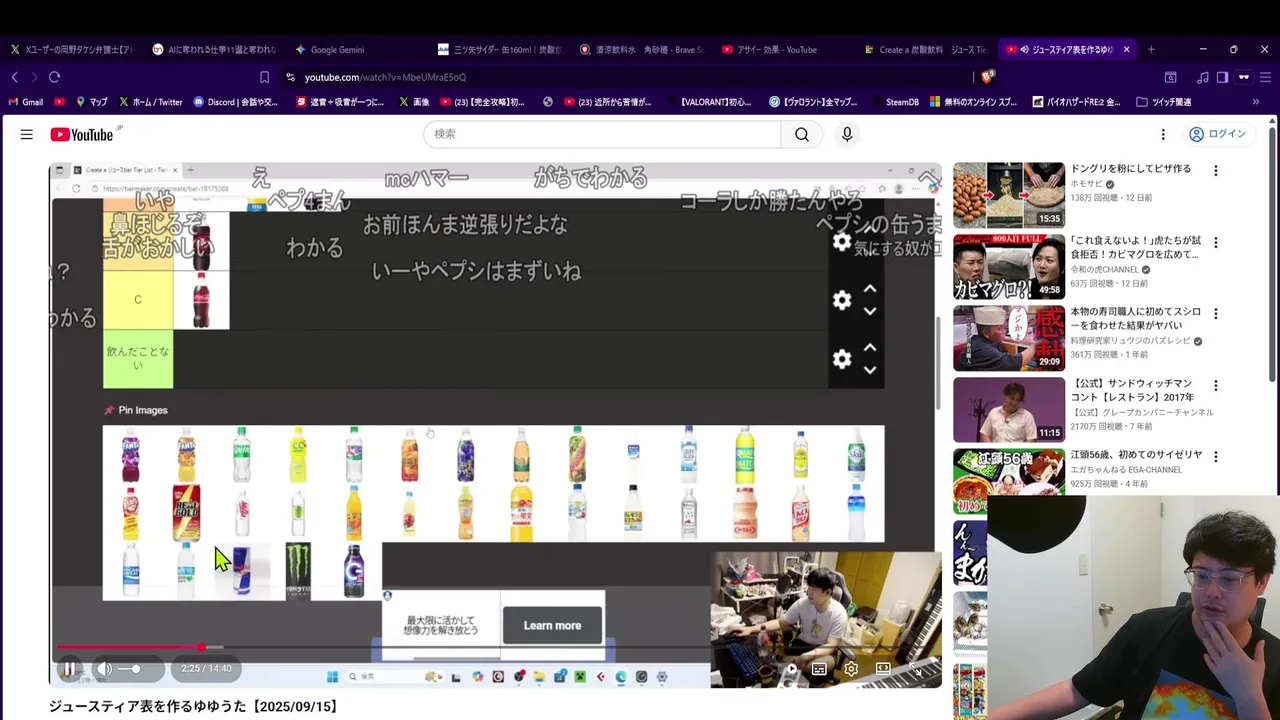The image size is (1280, 720).
Task: Open options menu for ドングリ video
Action: (1216, 171)
